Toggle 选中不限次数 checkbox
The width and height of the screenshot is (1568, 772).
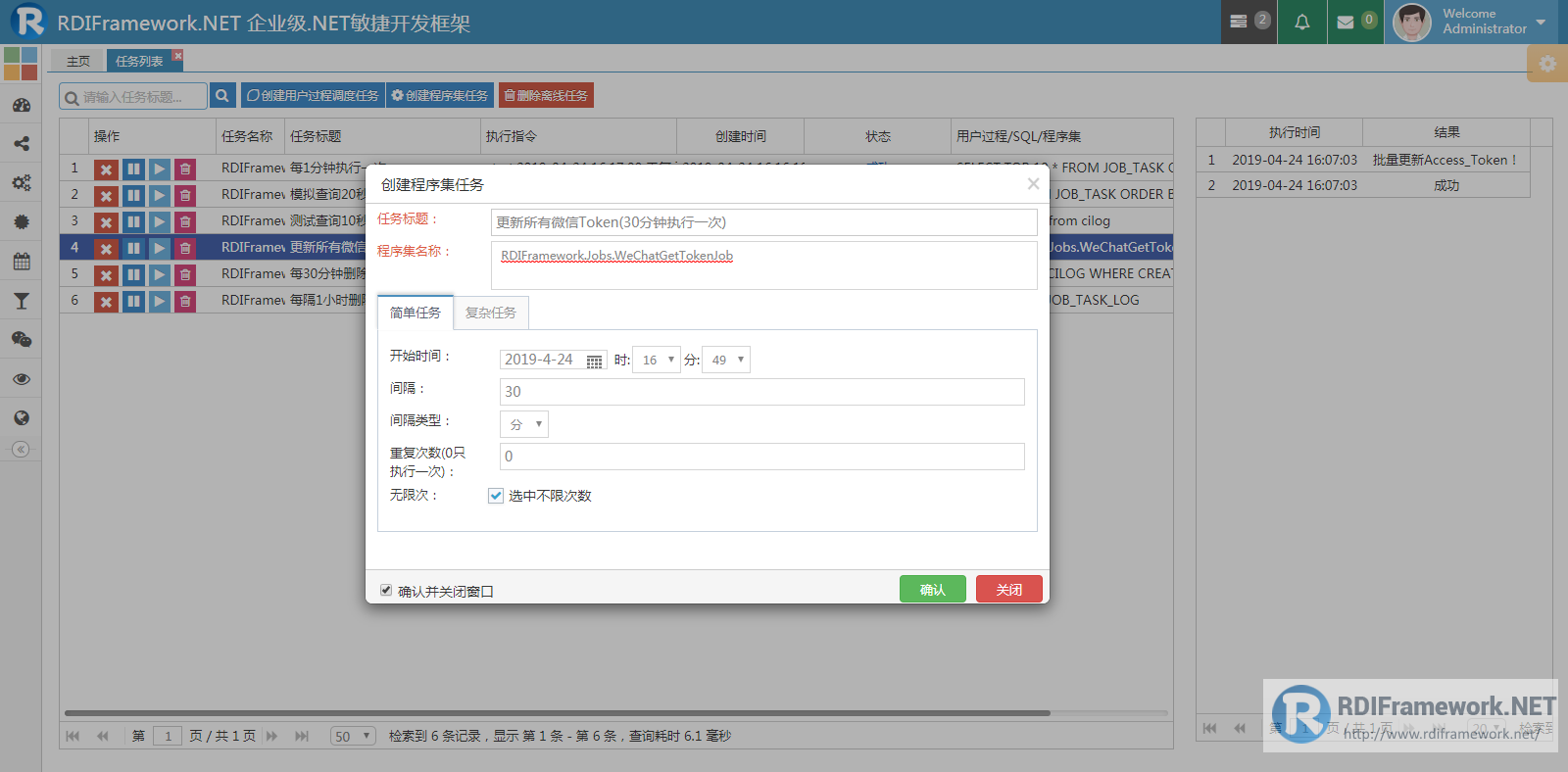496,496
